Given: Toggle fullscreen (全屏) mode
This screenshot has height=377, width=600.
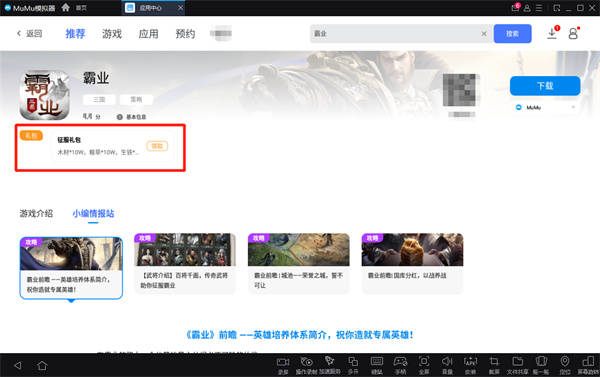Looking at the screenshot, I should click(424, 365).
